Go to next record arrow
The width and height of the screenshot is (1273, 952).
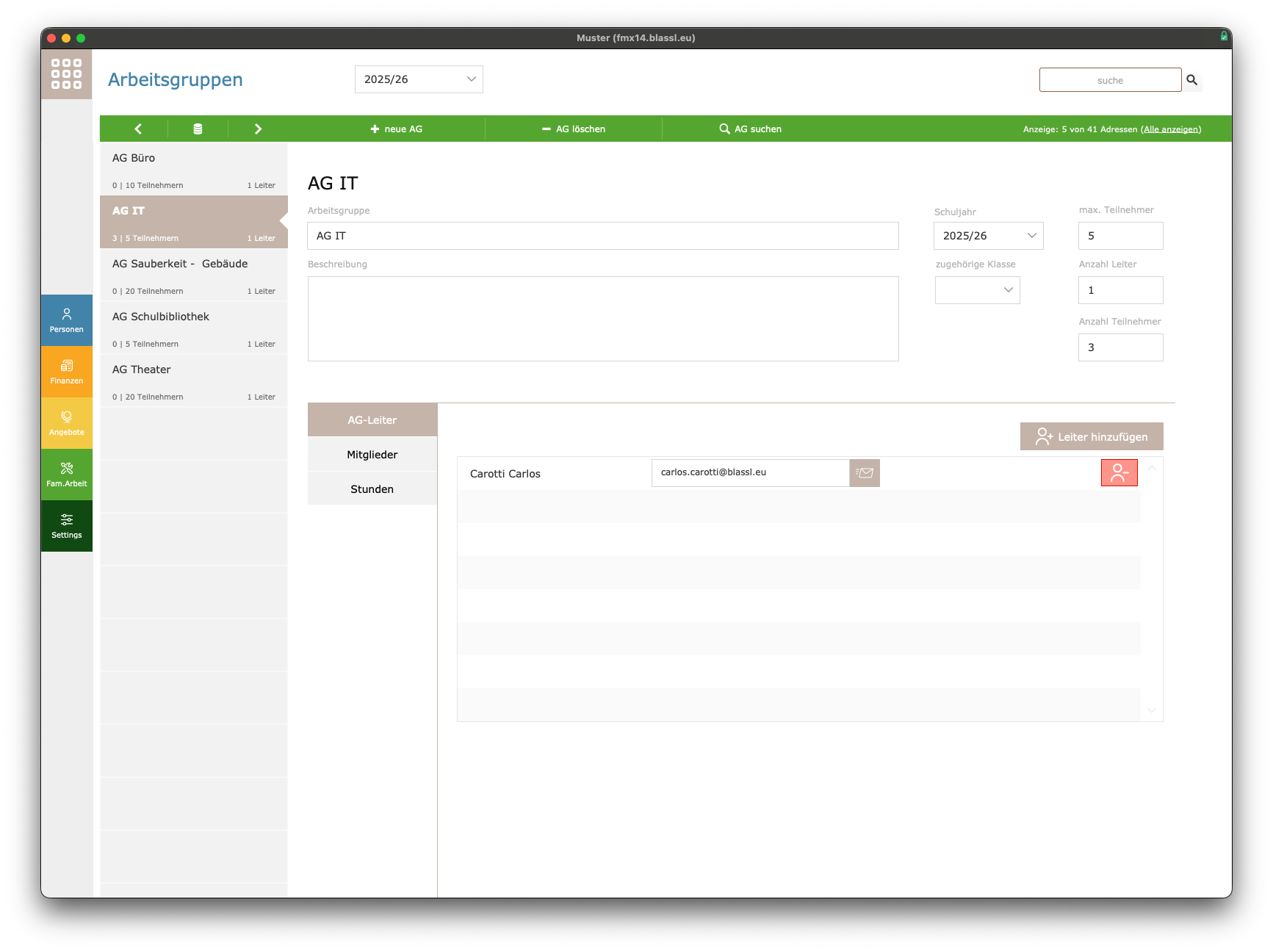258,129
